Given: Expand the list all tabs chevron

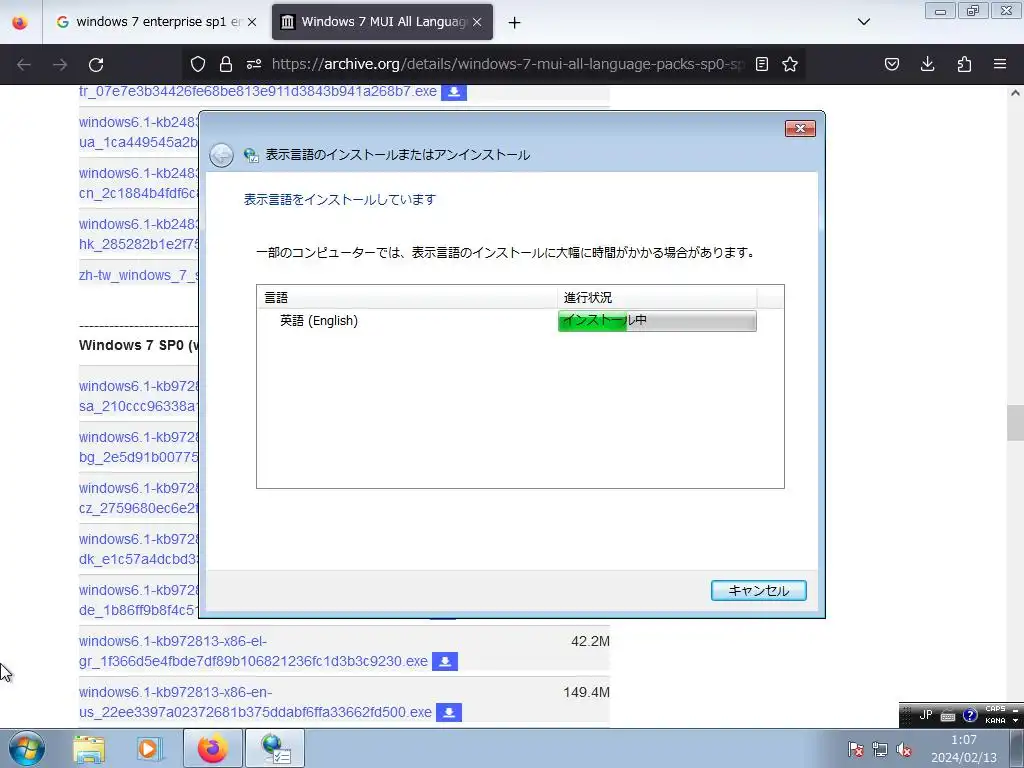Looking at the screenshot, I should pyautogui.click(x=864, y=22).
